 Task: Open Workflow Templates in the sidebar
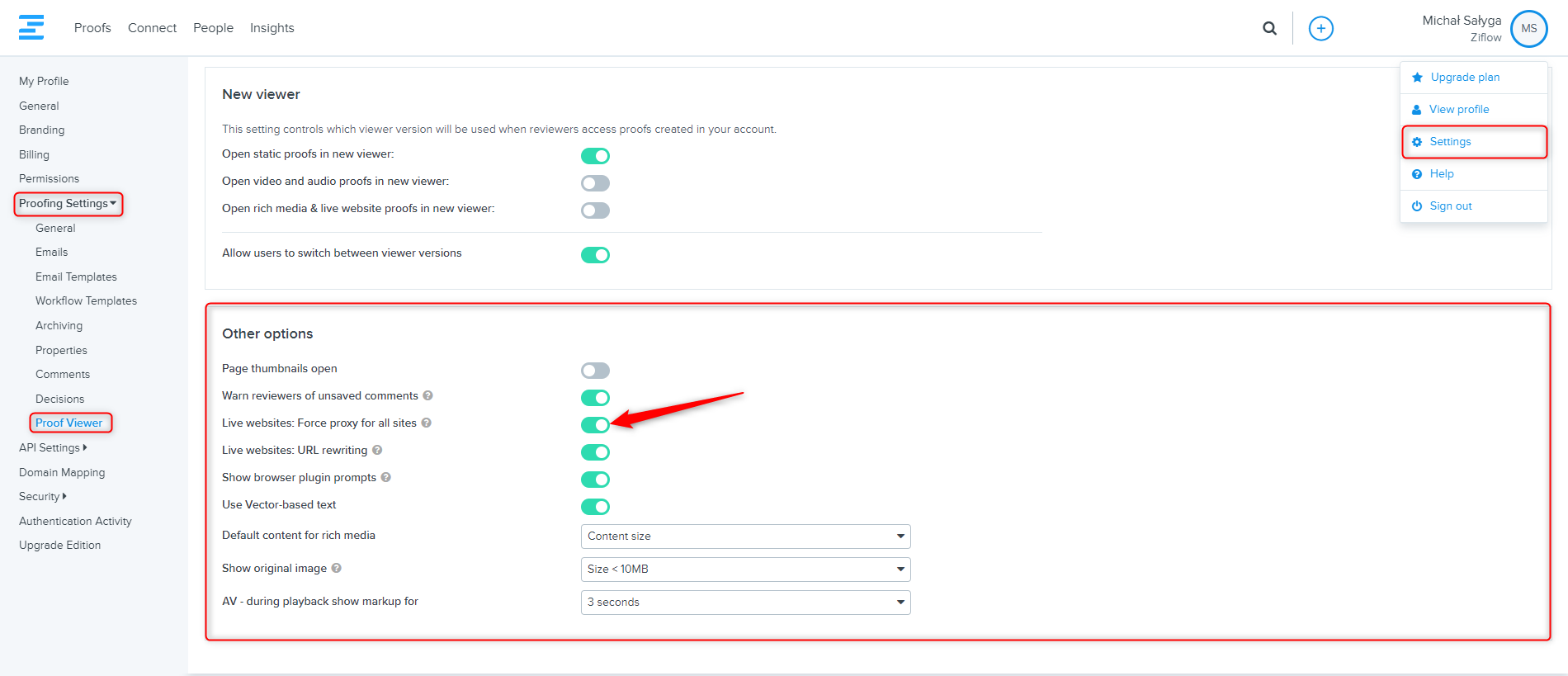[86, 301]
